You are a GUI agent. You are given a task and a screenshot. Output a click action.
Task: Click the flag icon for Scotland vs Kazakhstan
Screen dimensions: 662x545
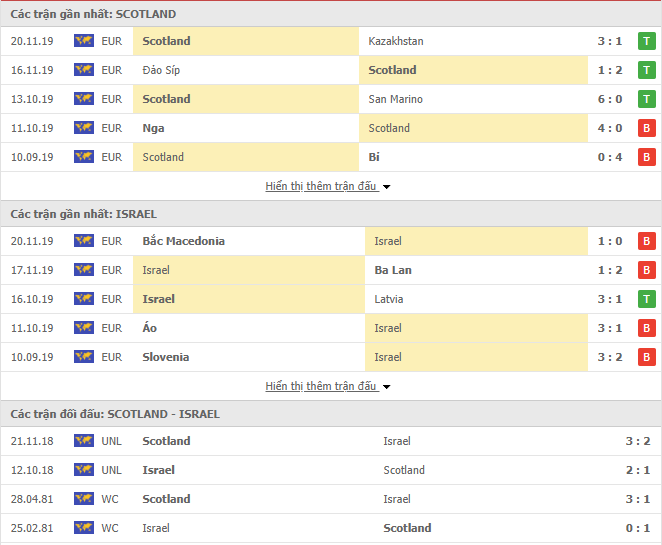(x=84, y=41)
